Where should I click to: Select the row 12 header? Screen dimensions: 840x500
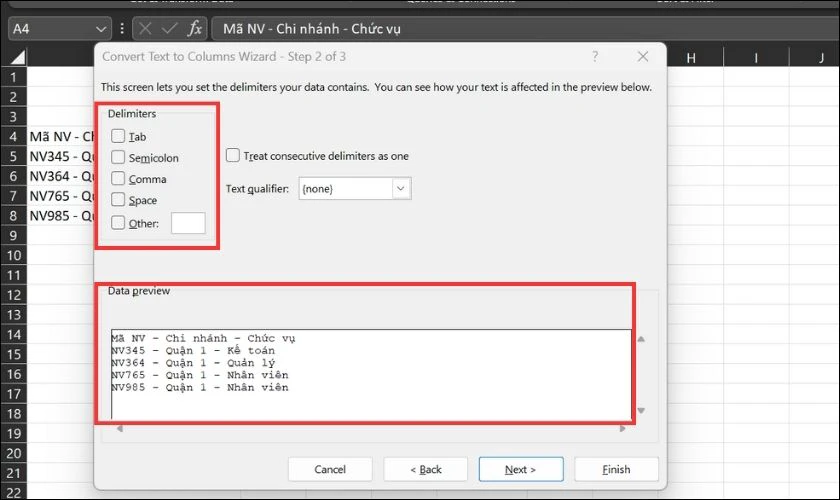point(13,295)
